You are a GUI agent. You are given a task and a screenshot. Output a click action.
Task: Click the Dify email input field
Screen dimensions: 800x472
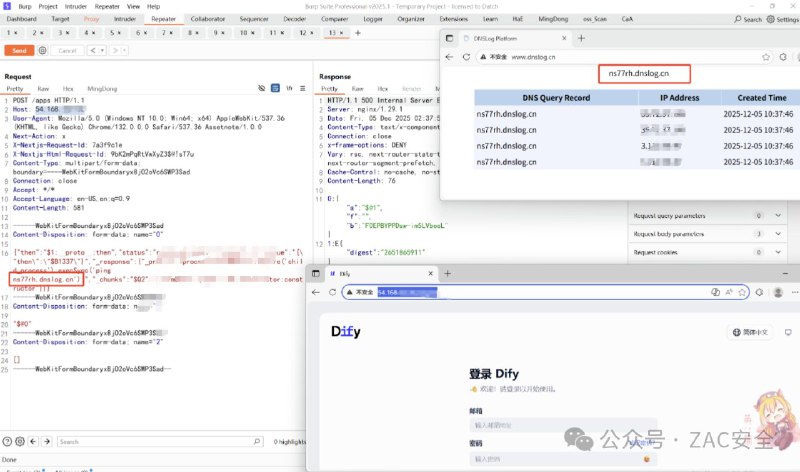click(563, 425)
